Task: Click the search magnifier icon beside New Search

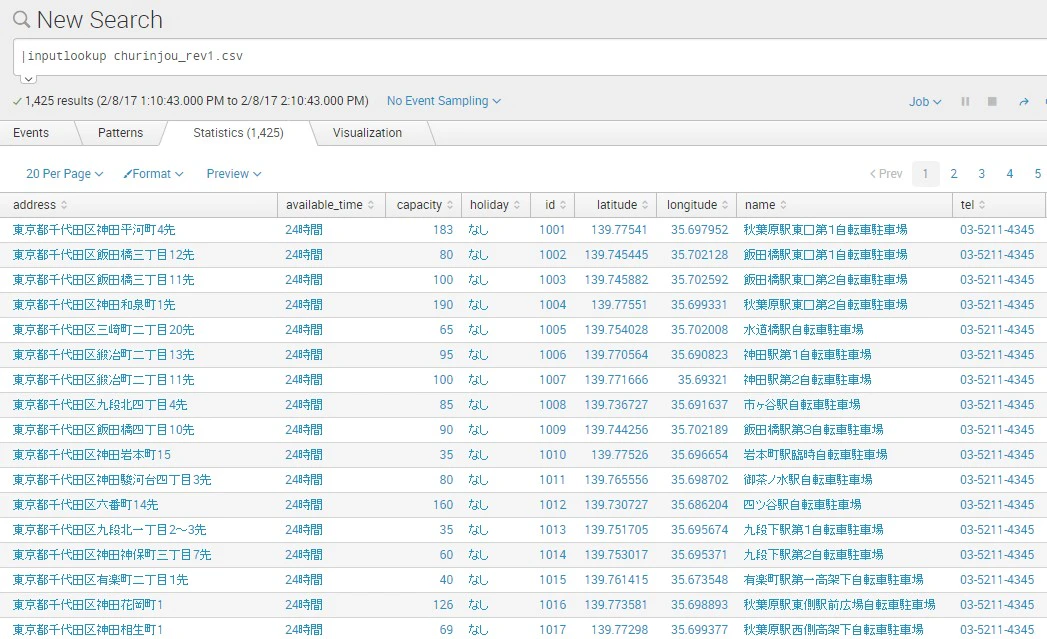Action: (x=21, y=19)
